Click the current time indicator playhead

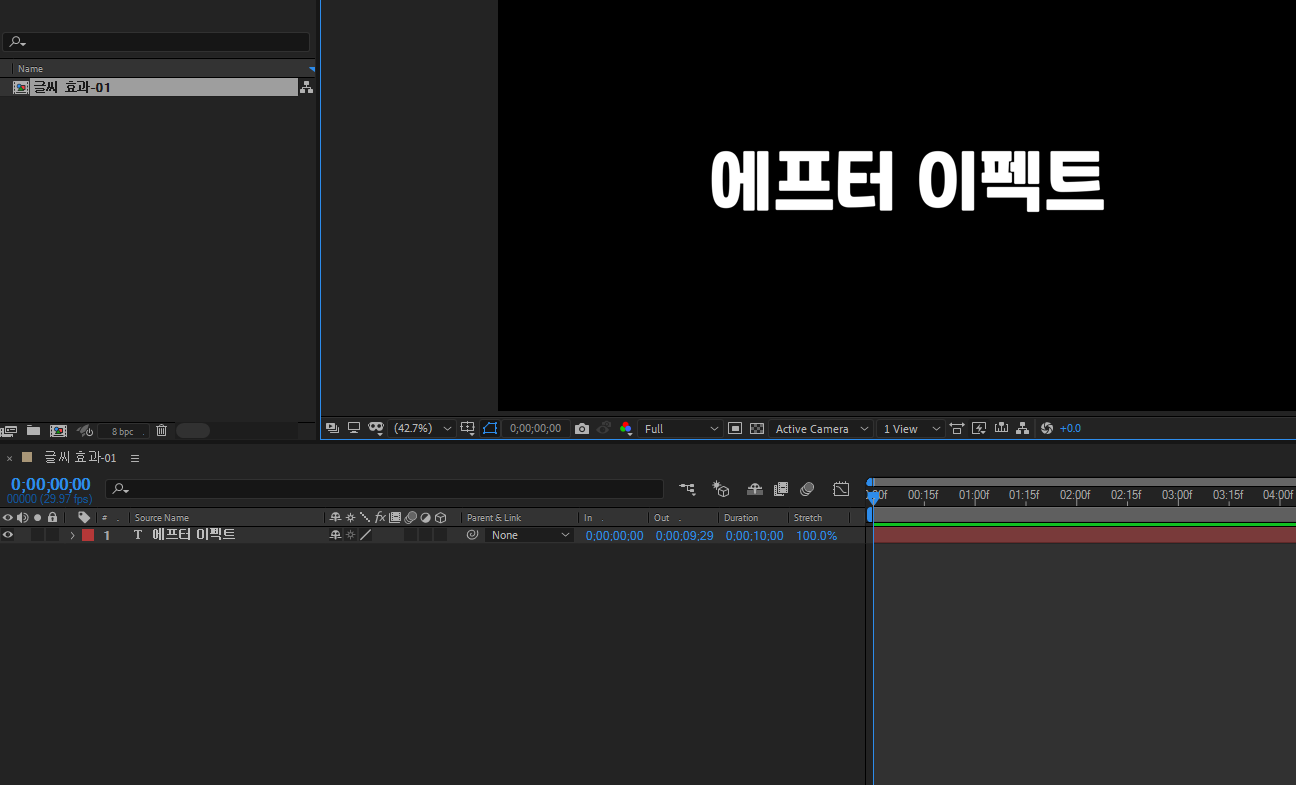873,496
